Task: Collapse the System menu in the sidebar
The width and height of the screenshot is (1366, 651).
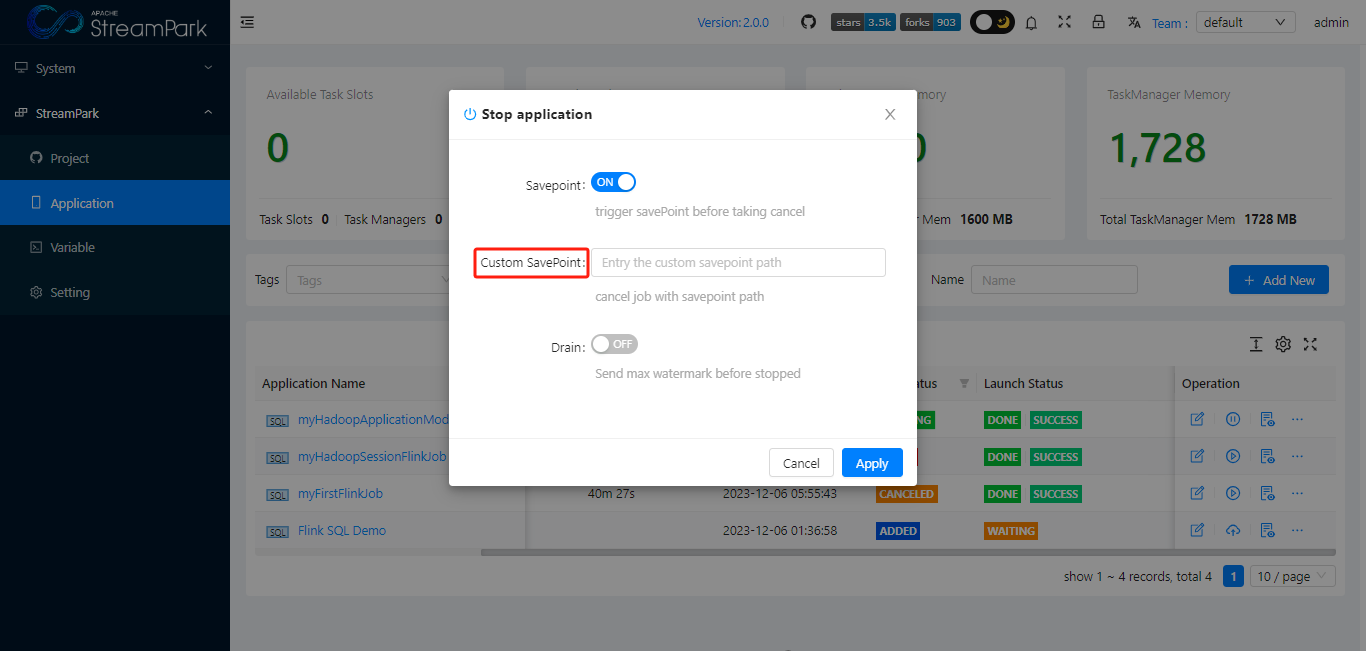Action: [115, 68]
